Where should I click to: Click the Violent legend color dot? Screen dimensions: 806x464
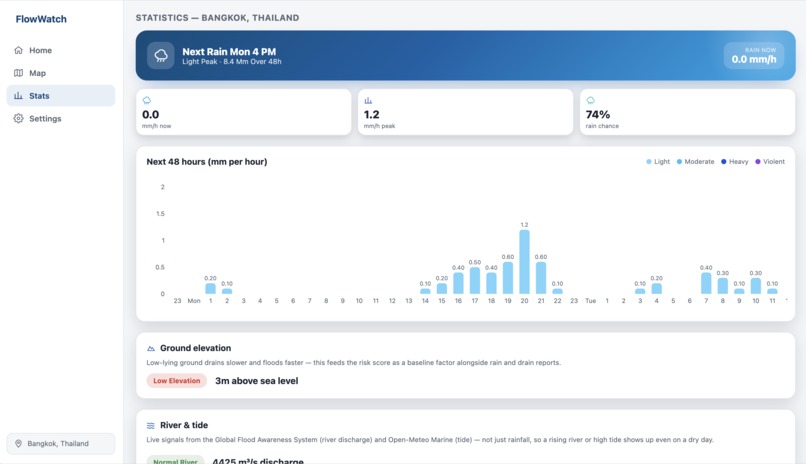(x=758, y=161)
